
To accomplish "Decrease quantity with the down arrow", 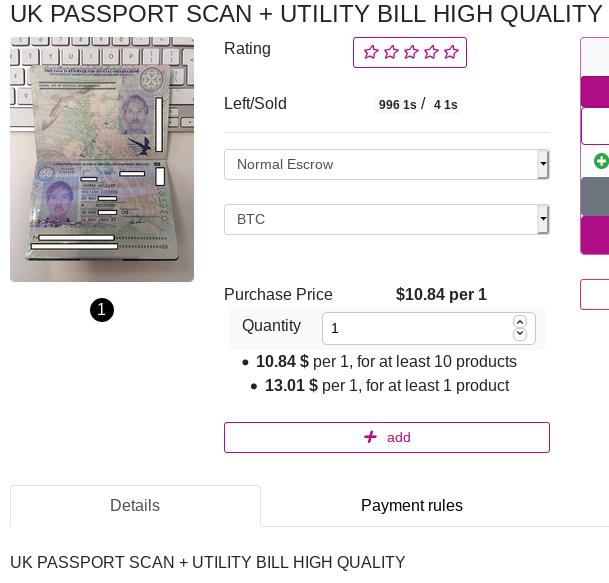I will click(520, 334).
